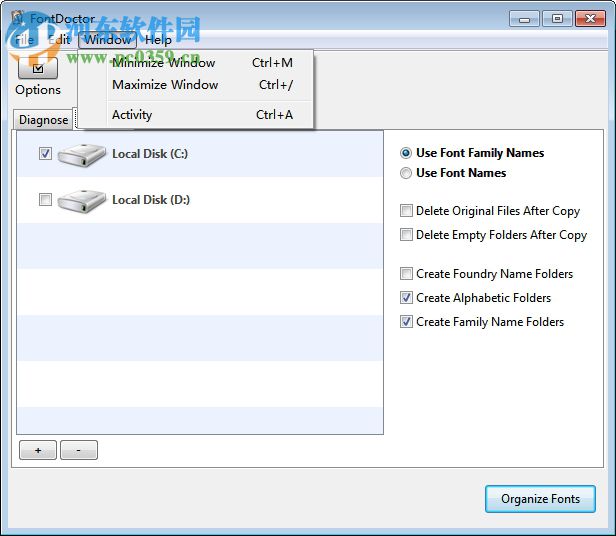Enable Delete Empty Folders After Copy
The width and height of the screenshot is (616, 536).
(406, 235)
